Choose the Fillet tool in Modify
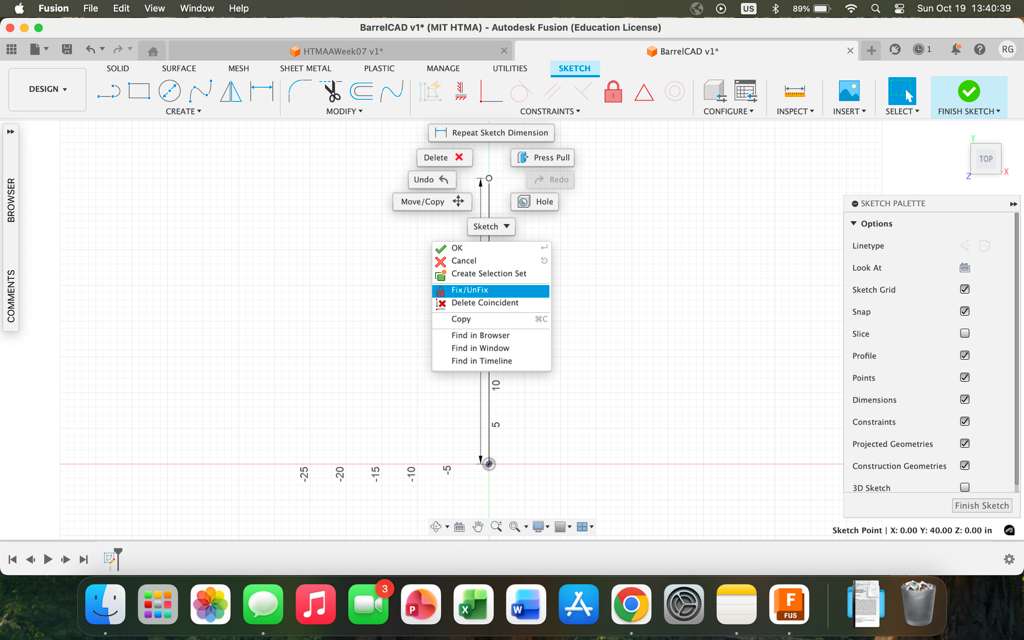 click(x=299, y=92)
